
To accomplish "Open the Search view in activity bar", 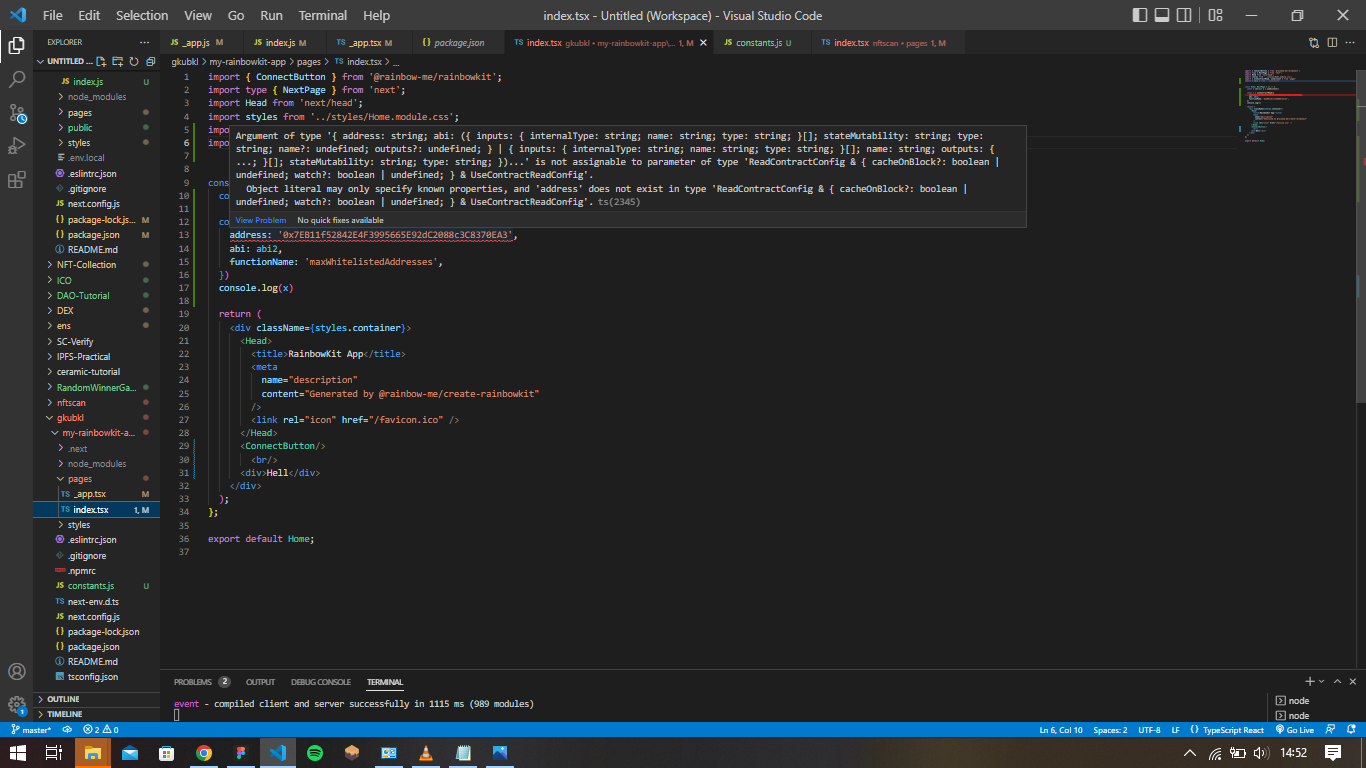I will click(16, 78).
